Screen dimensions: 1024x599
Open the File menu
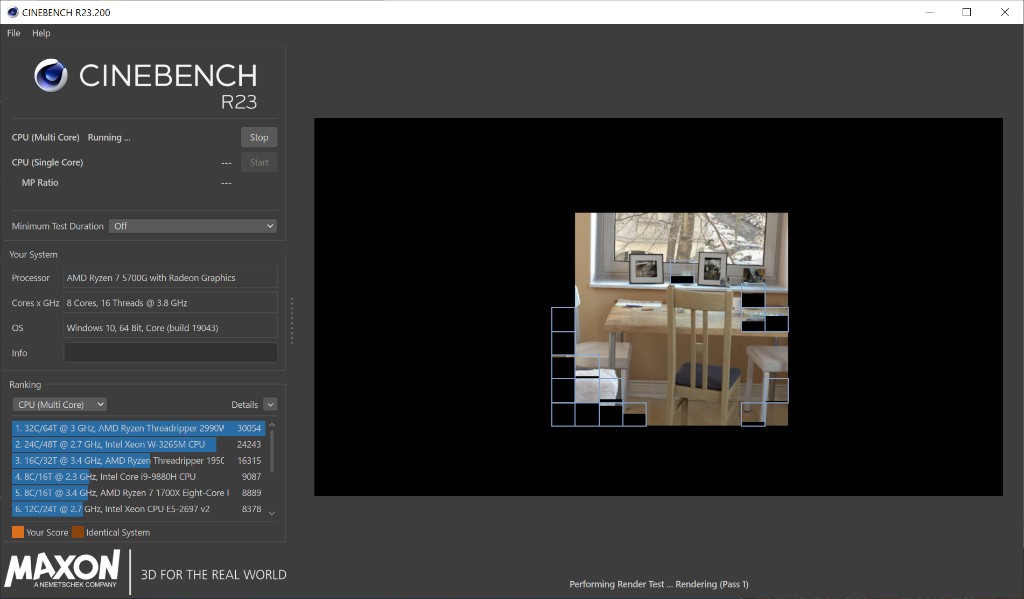[x=13, y=33]
